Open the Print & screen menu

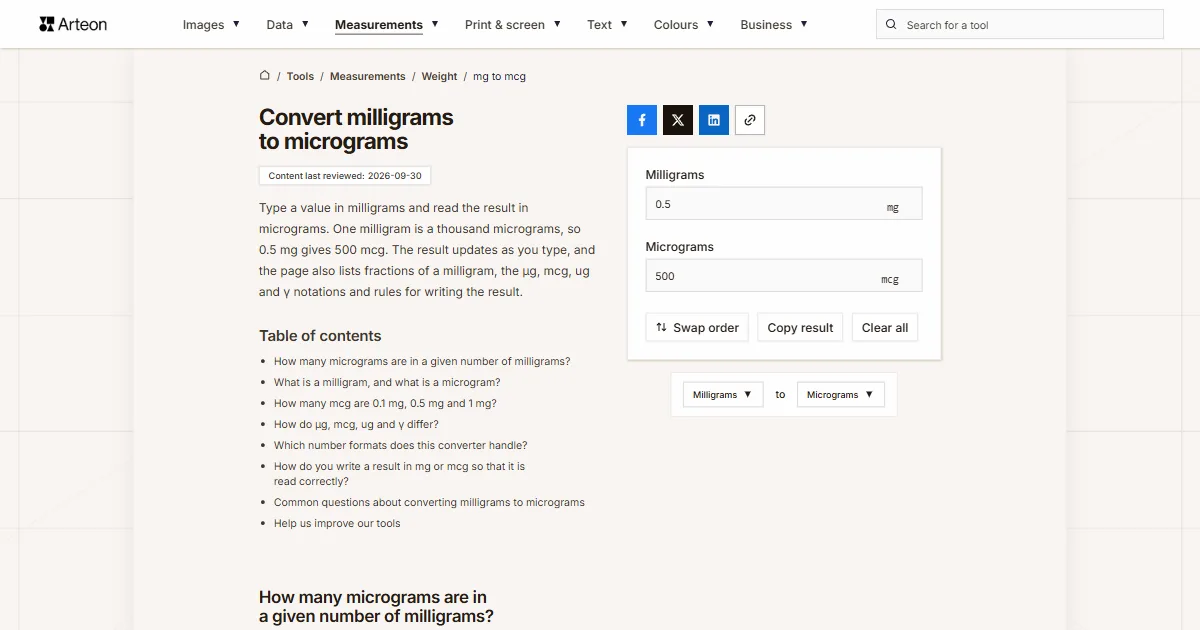click(513, 25)
